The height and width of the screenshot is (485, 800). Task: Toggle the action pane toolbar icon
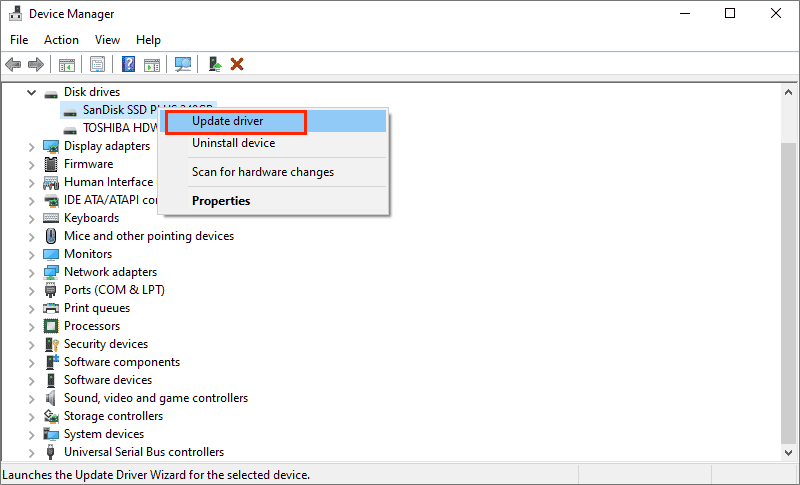pyautogui.click(x=152, y=65)
